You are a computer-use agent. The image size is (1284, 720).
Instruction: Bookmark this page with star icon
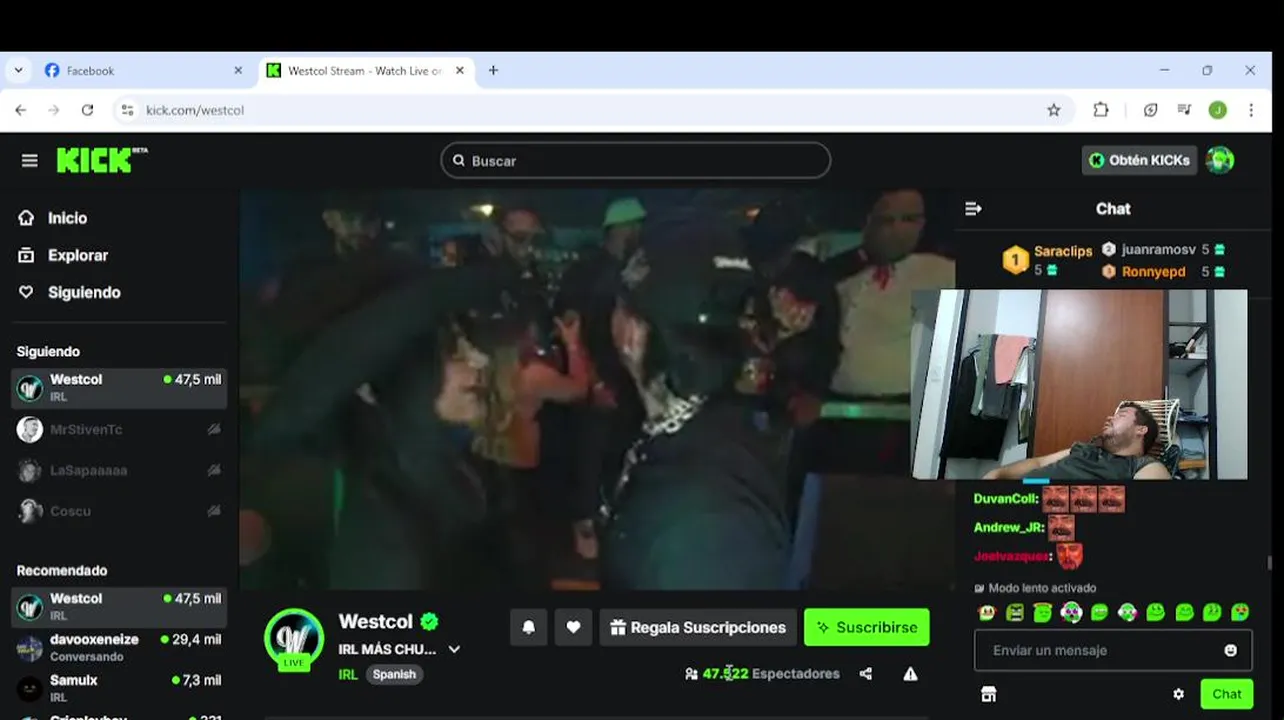[x=1053, y=110]
